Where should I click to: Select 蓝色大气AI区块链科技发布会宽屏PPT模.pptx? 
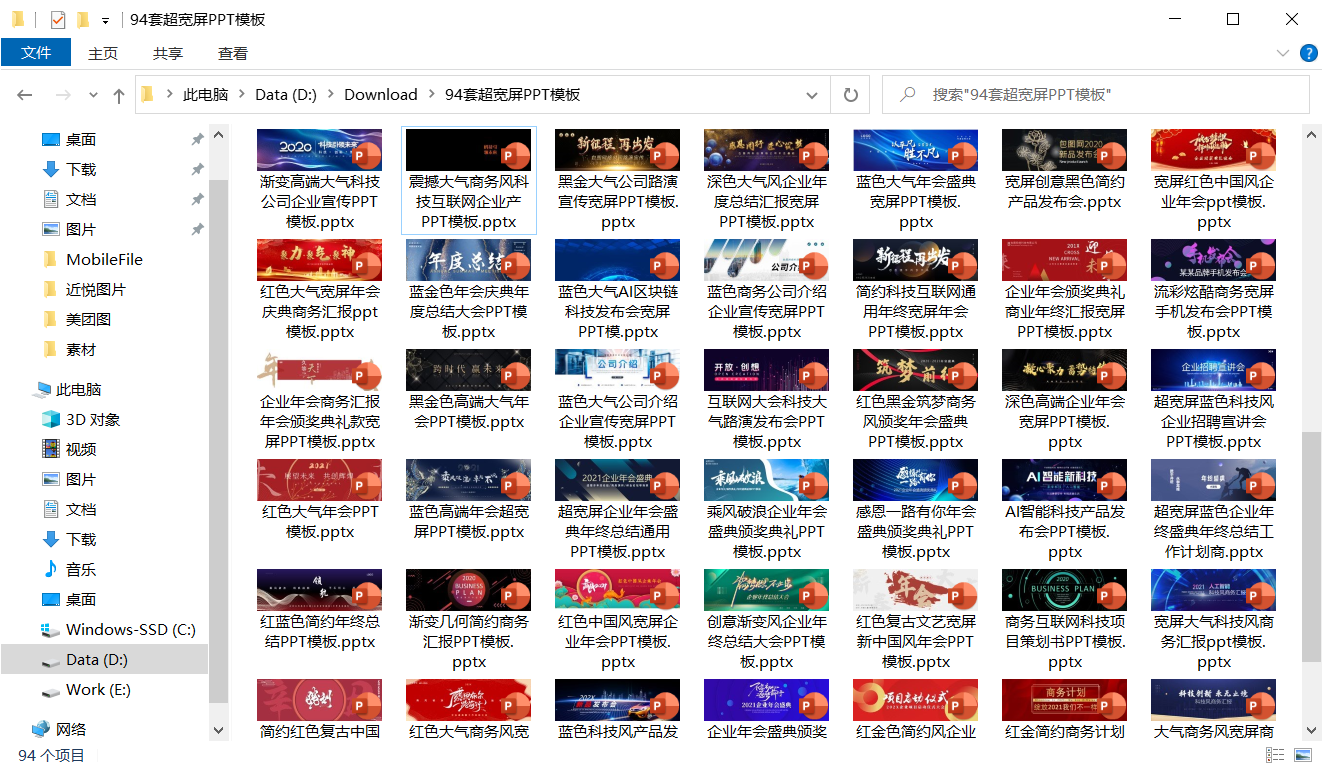pyautogui.click(x=618, y=290)
